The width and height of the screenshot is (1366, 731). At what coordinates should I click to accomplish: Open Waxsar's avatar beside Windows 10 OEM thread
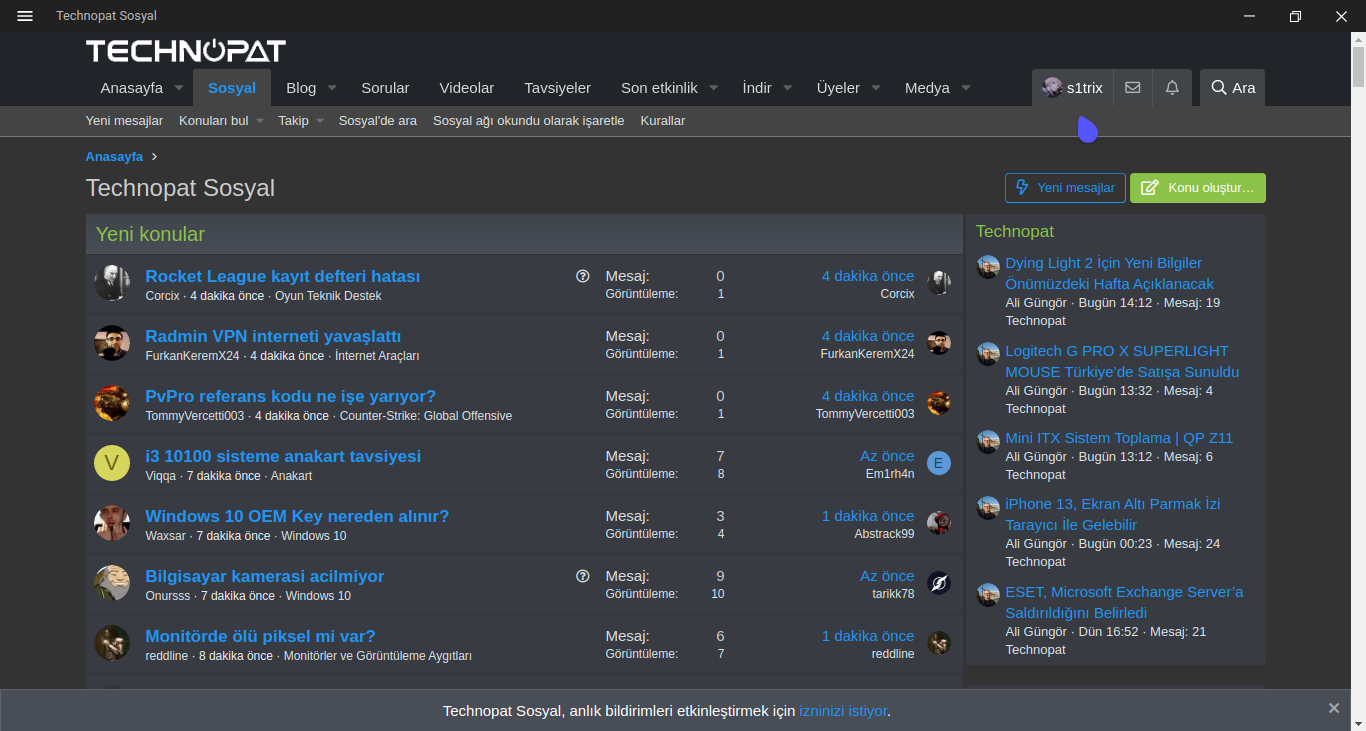[112, 523]
